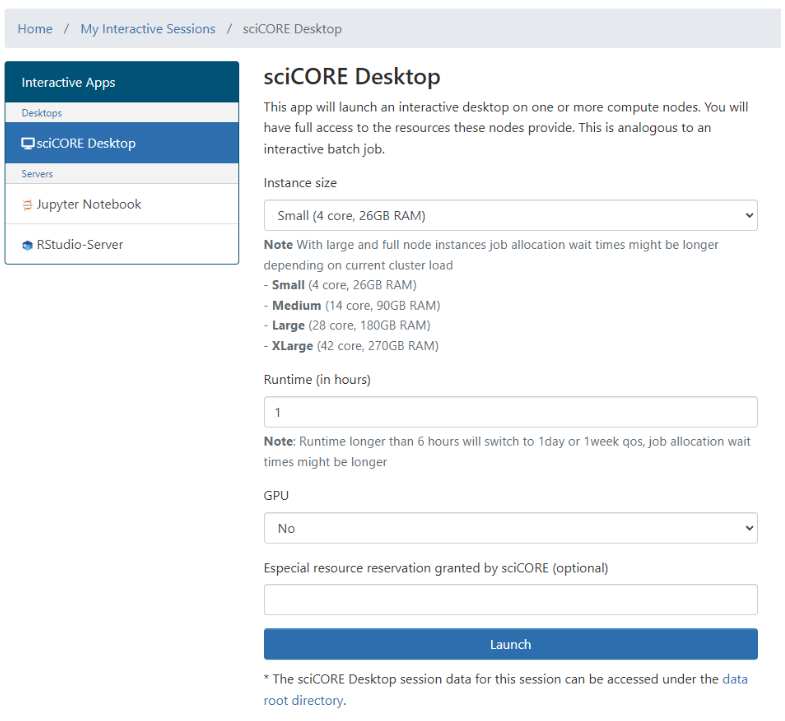Click the Instance size field label
Screen dimensions: 785x721
click(x=300, y=183)
